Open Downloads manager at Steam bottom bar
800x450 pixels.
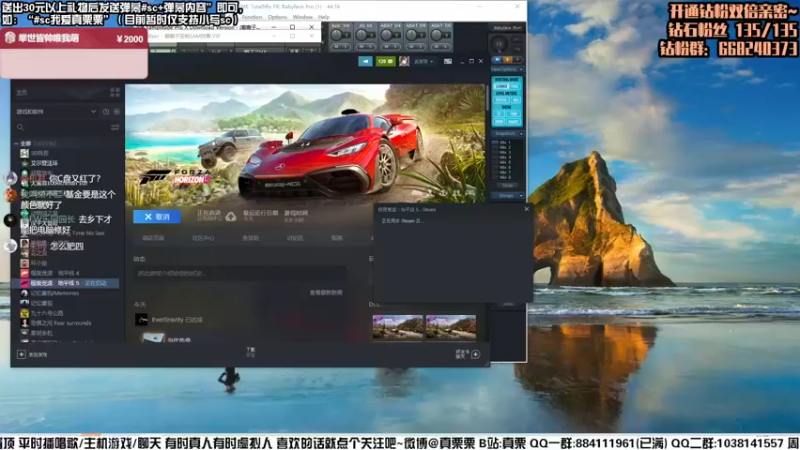[x=251, y=352]
